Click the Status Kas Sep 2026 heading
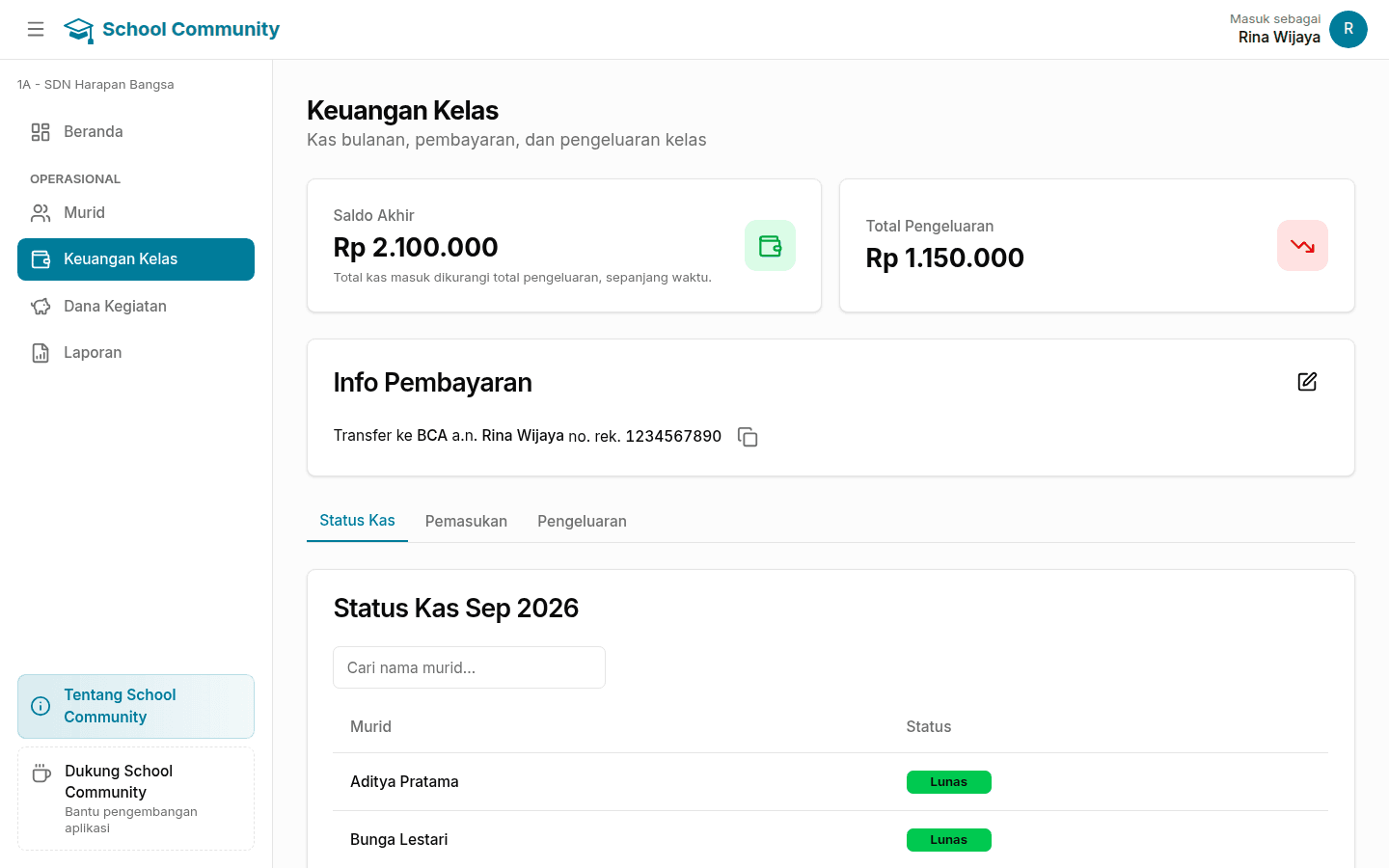 click(x=456, y=609)
